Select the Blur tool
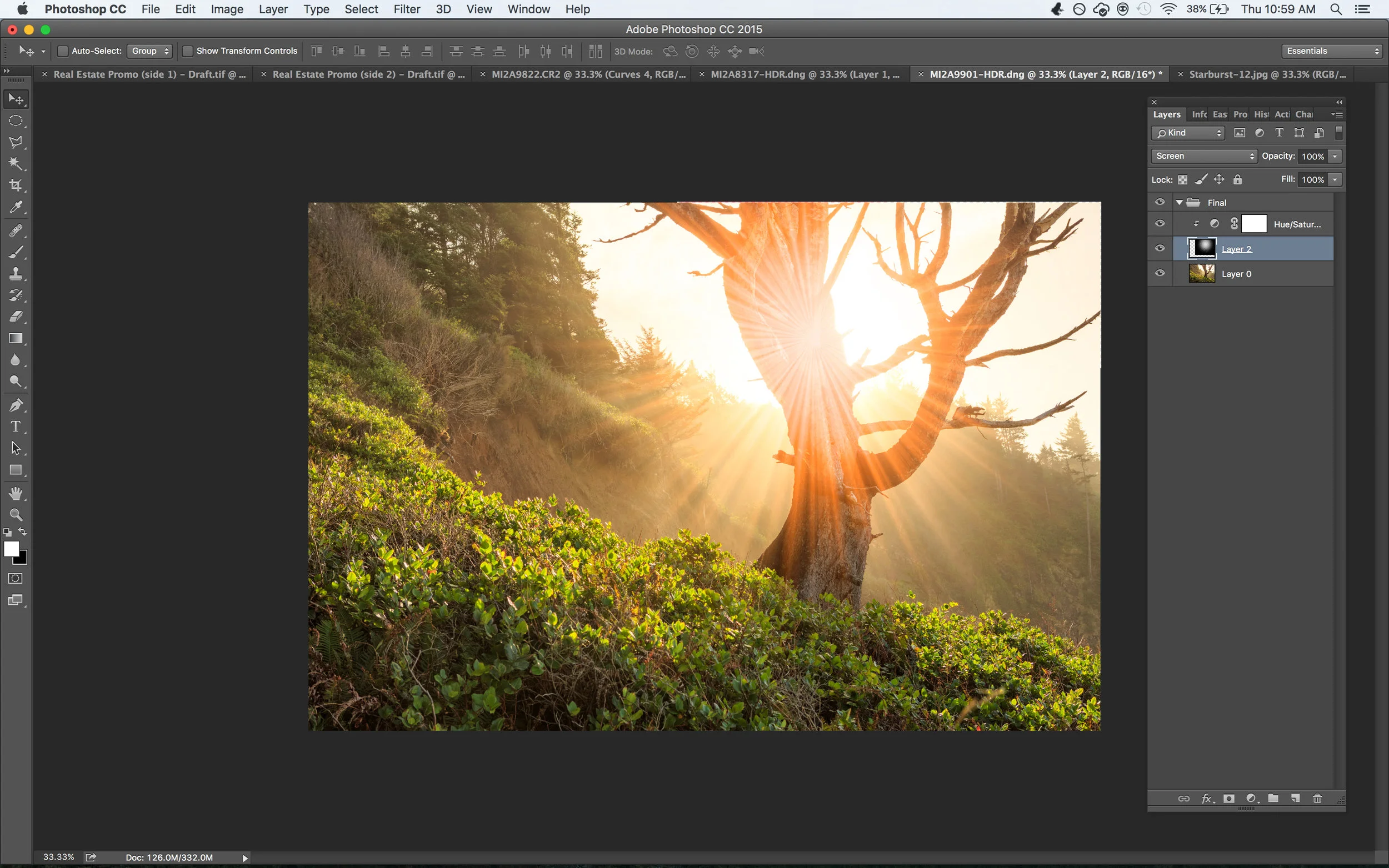The height and width of the screenshot is (868, 1389). [x=16, y=360]
